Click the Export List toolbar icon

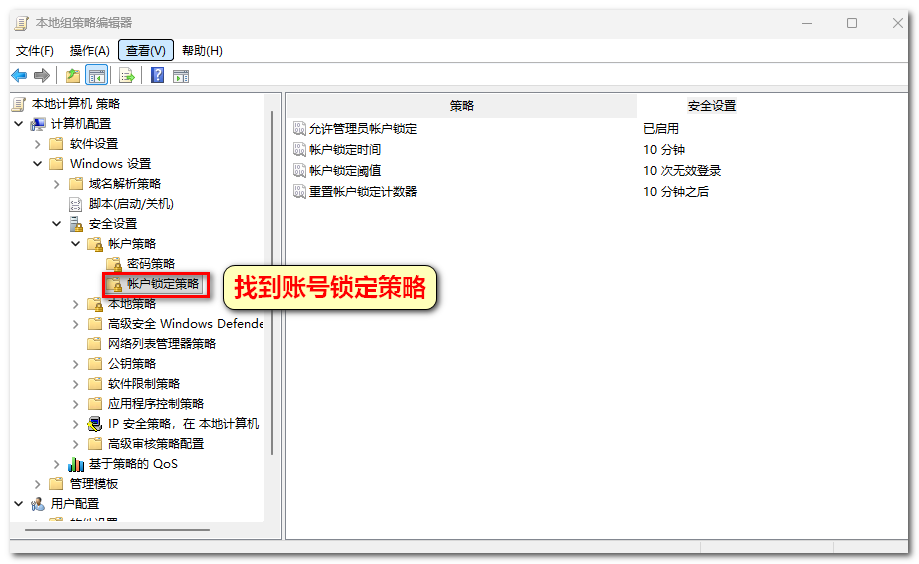point(127,76)
